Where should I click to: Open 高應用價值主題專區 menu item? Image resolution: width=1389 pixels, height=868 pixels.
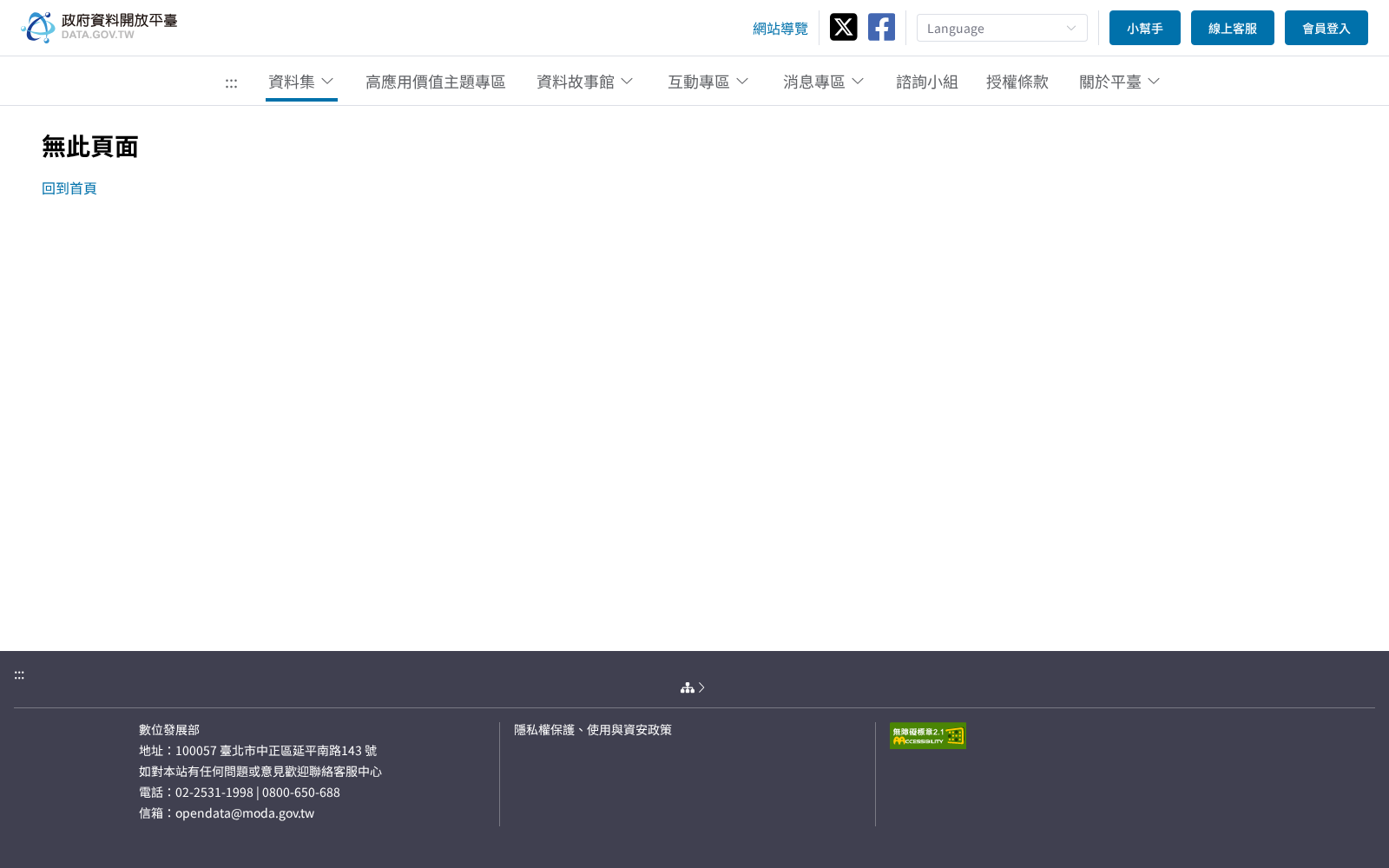pyautogui.click(x=436, y=82)
